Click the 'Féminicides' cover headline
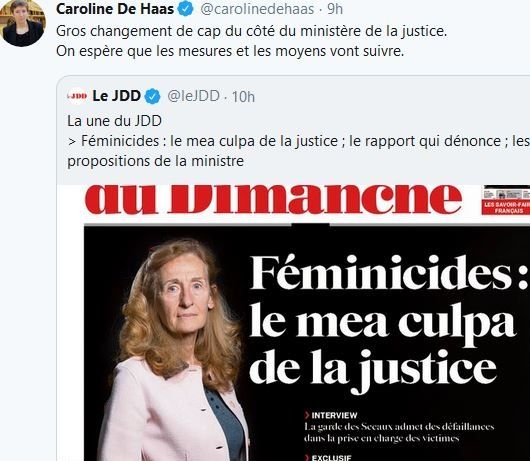530x461 pixels. pyautogui.click(x=388, y=273)
